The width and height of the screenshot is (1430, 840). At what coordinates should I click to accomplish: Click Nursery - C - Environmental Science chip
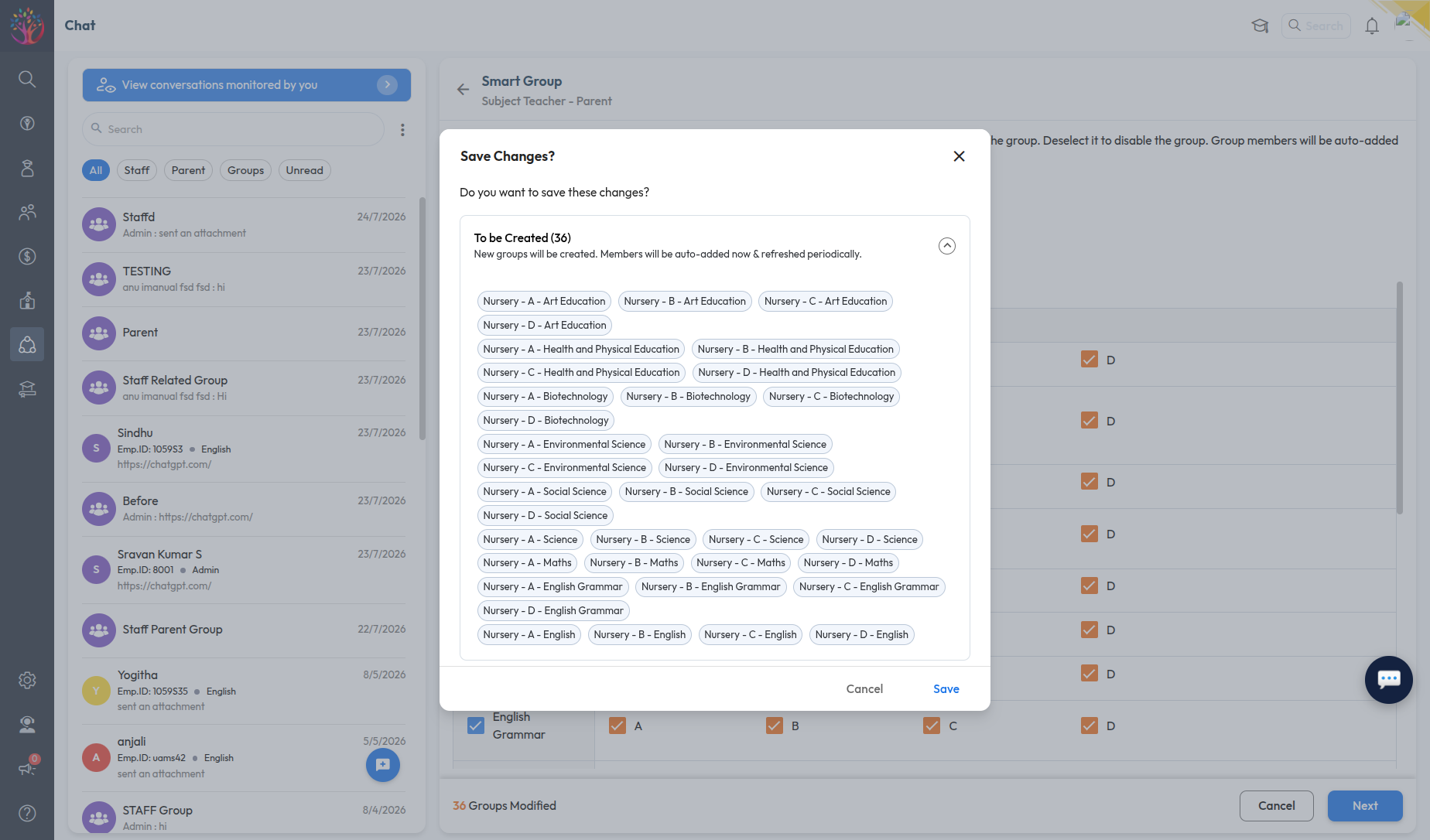click(565, 468)
